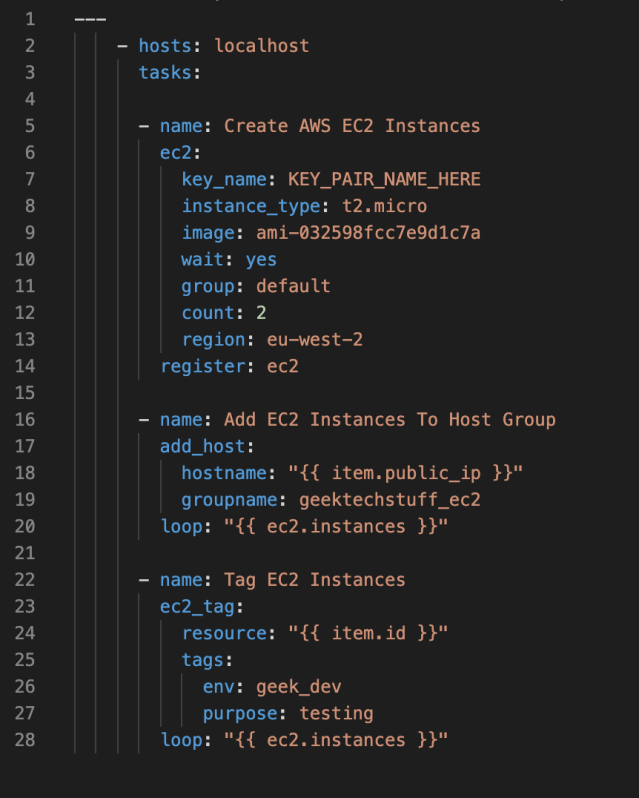Click line number 22 in the gutter
This screenshot has height=798, width=639.
[x=24, y=580]
